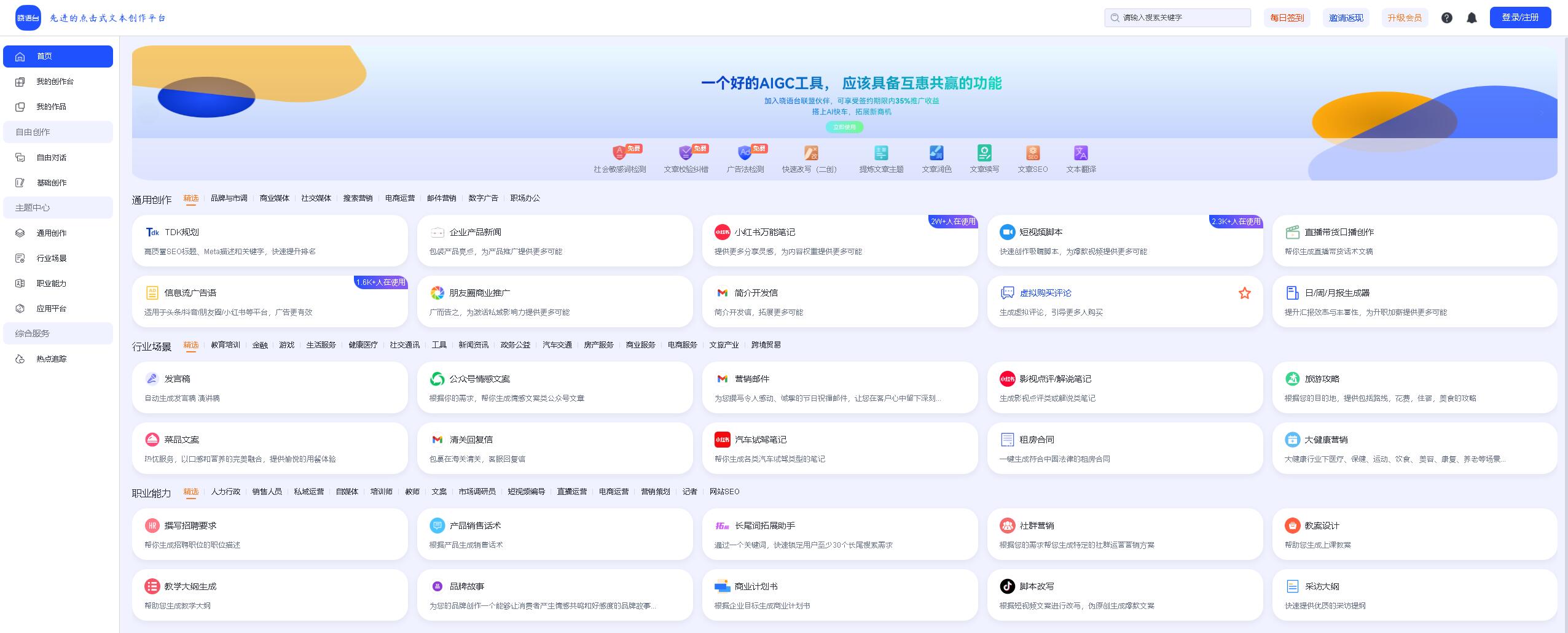Click the 登录/注册 button
This screenshot has width=1568, height=633.
coord(1520,18)
